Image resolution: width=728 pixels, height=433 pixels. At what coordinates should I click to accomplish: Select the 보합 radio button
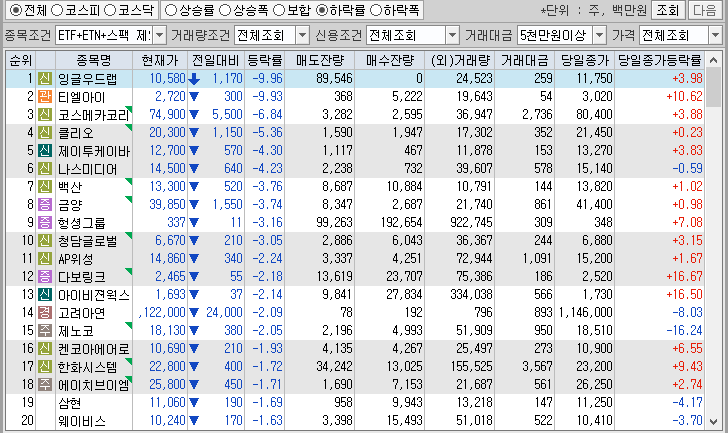tap(279, 10)
